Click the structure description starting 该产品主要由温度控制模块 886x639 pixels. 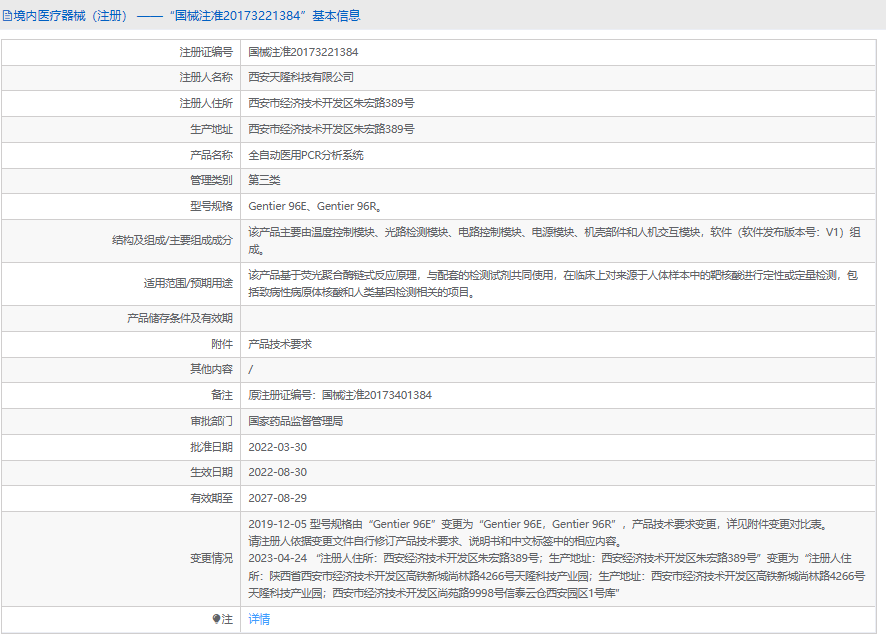point(554,241)
